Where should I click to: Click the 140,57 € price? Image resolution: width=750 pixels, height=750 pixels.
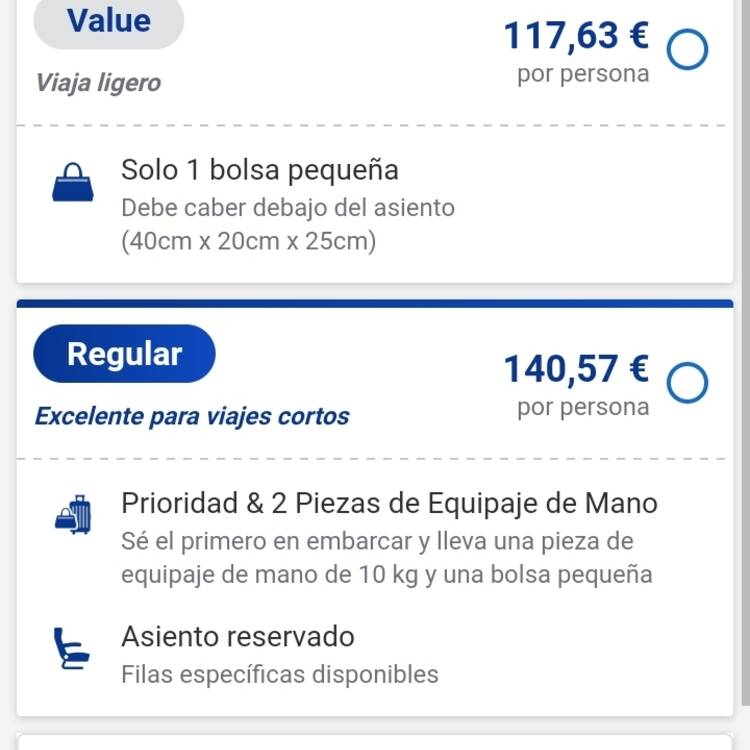coord(576,369)
